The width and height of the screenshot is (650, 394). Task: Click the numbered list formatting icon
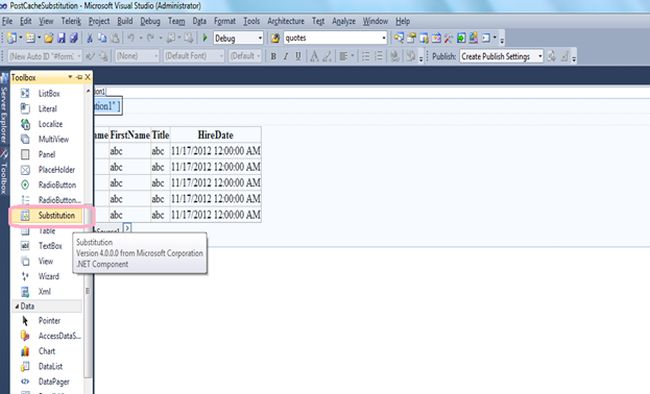pyautogui.click(x=378, y=56)
